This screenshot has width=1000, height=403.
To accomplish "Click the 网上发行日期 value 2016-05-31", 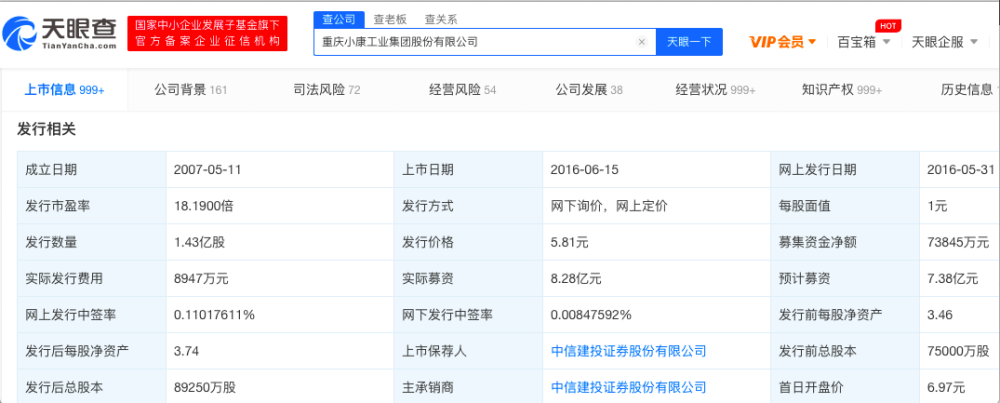I will (x=961, y=170).
